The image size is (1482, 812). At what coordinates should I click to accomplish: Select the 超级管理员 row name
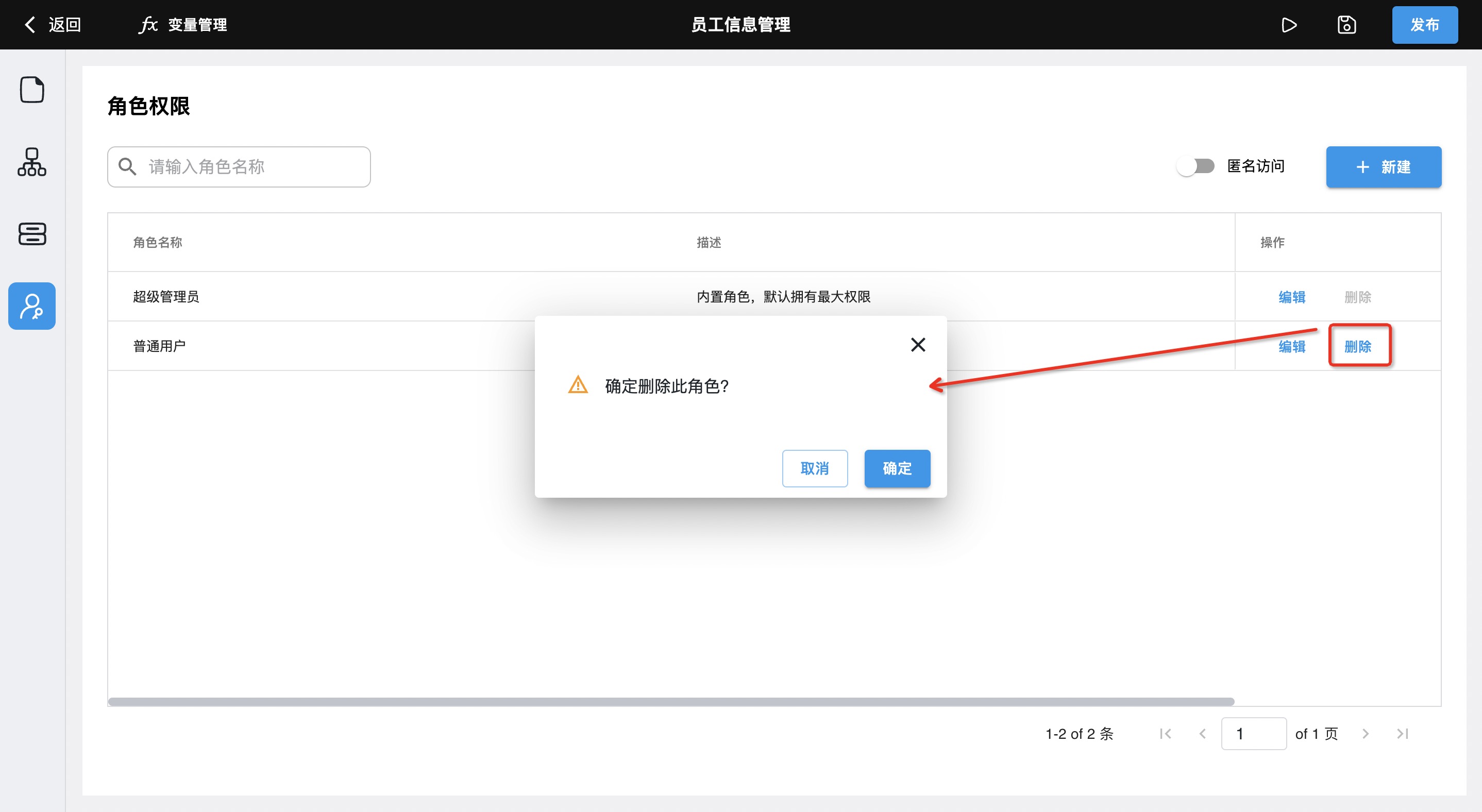[x=166, y=297]
